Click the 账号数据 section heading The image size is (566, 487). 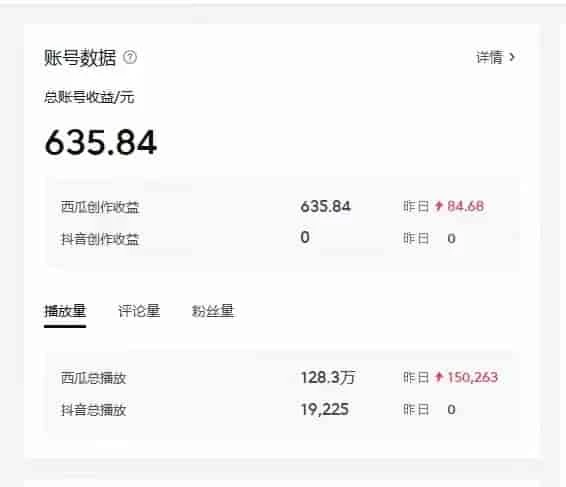80,58
